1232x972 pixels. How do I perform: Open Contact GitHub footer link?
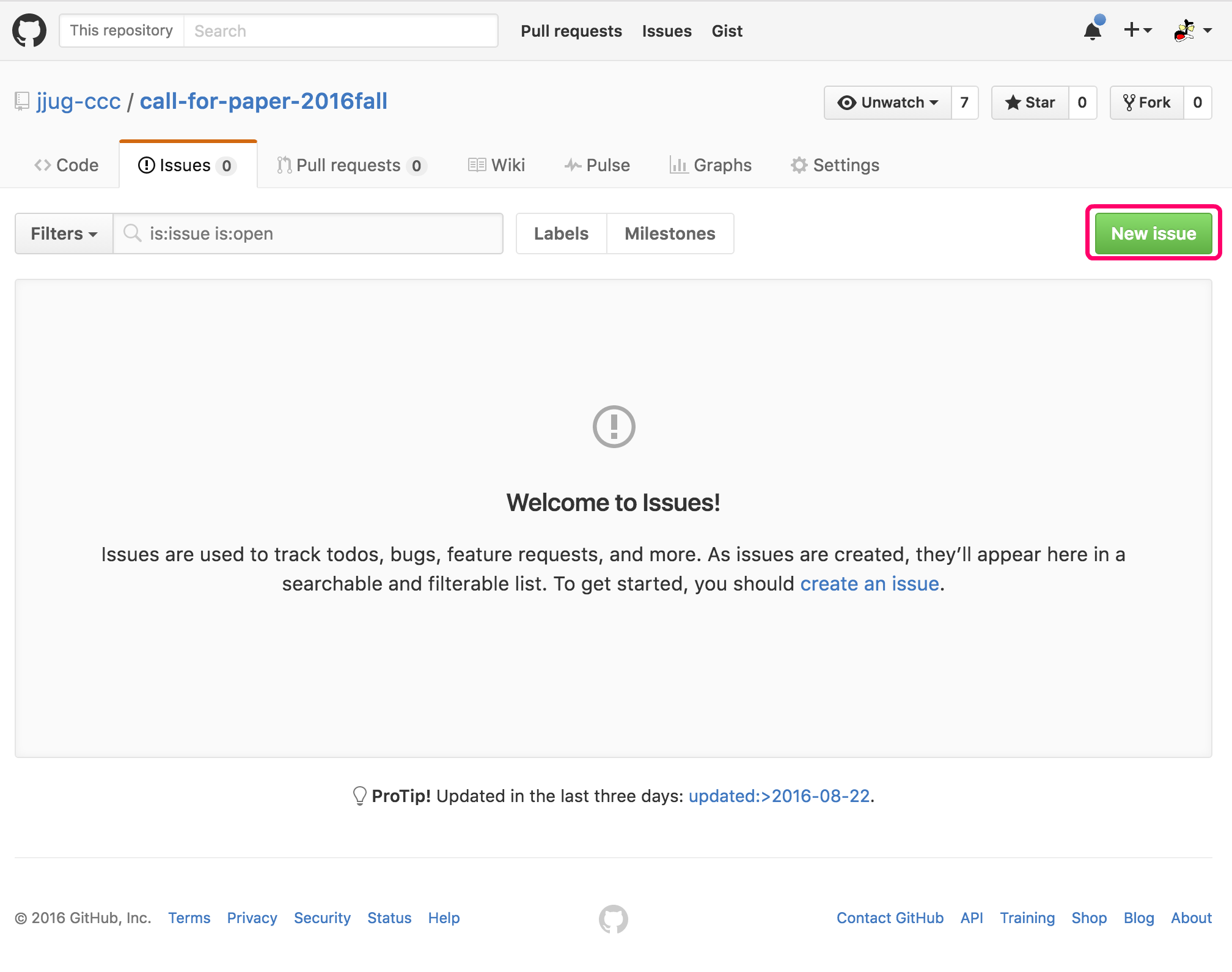click(890, 918)
